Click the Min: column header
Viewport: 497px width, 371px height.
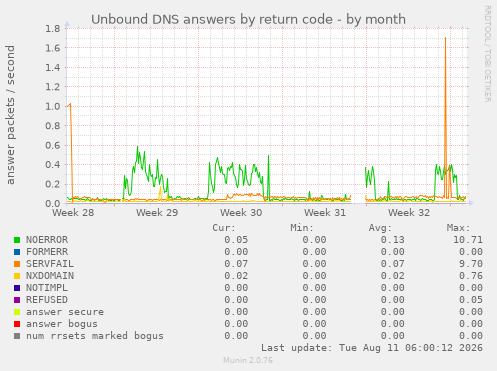tap(302, 228)
